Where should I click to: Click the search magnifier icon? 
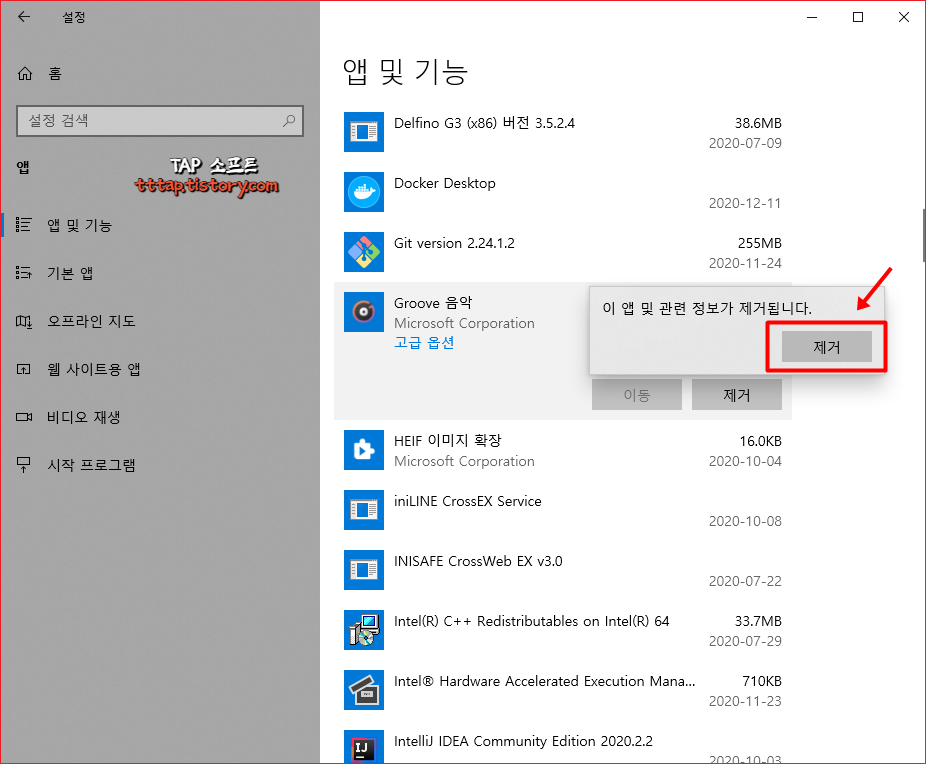pos(289,121)
